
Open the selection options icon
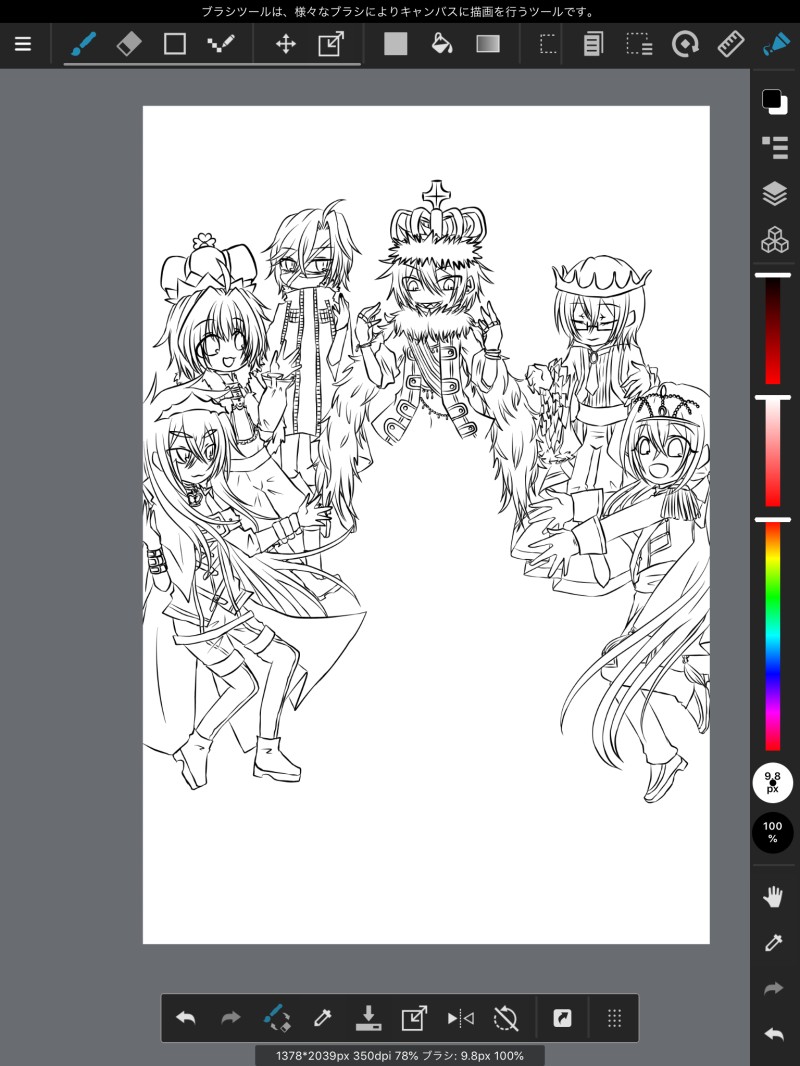[639, 44]
